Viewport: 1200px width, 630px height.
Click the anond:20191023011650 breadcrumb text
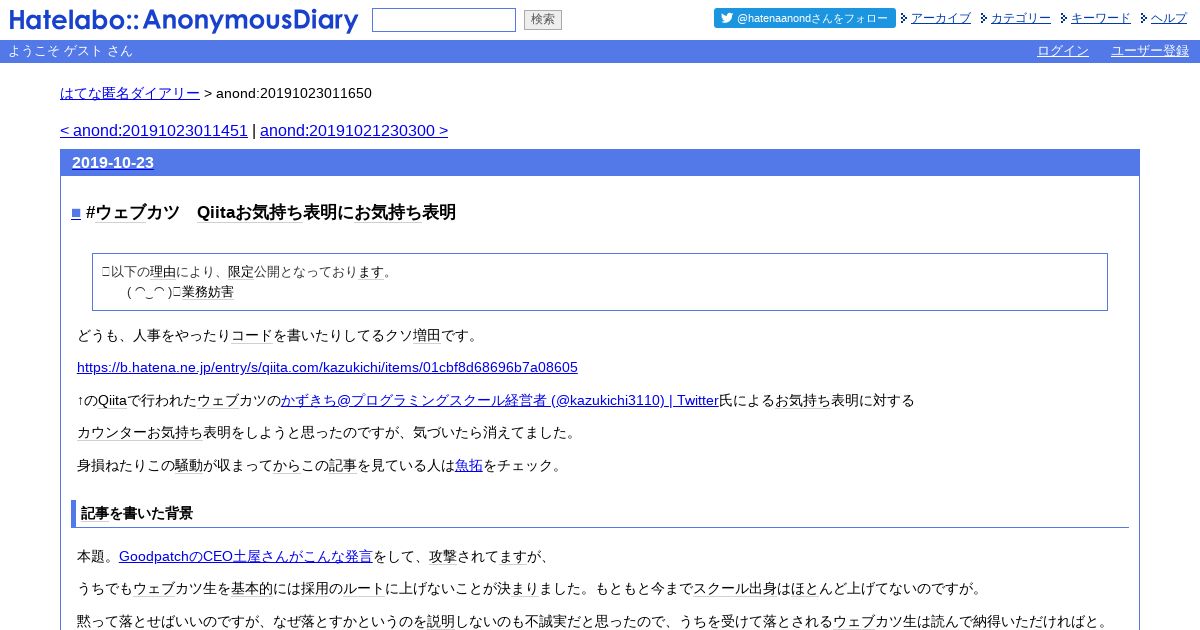point(294,93)
